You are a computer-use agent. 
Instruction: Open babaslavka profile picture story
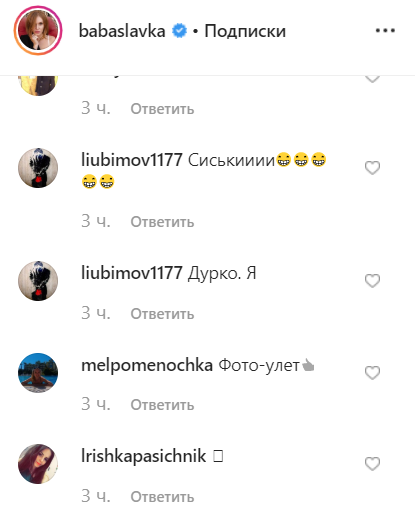click(x=38, y=30)
